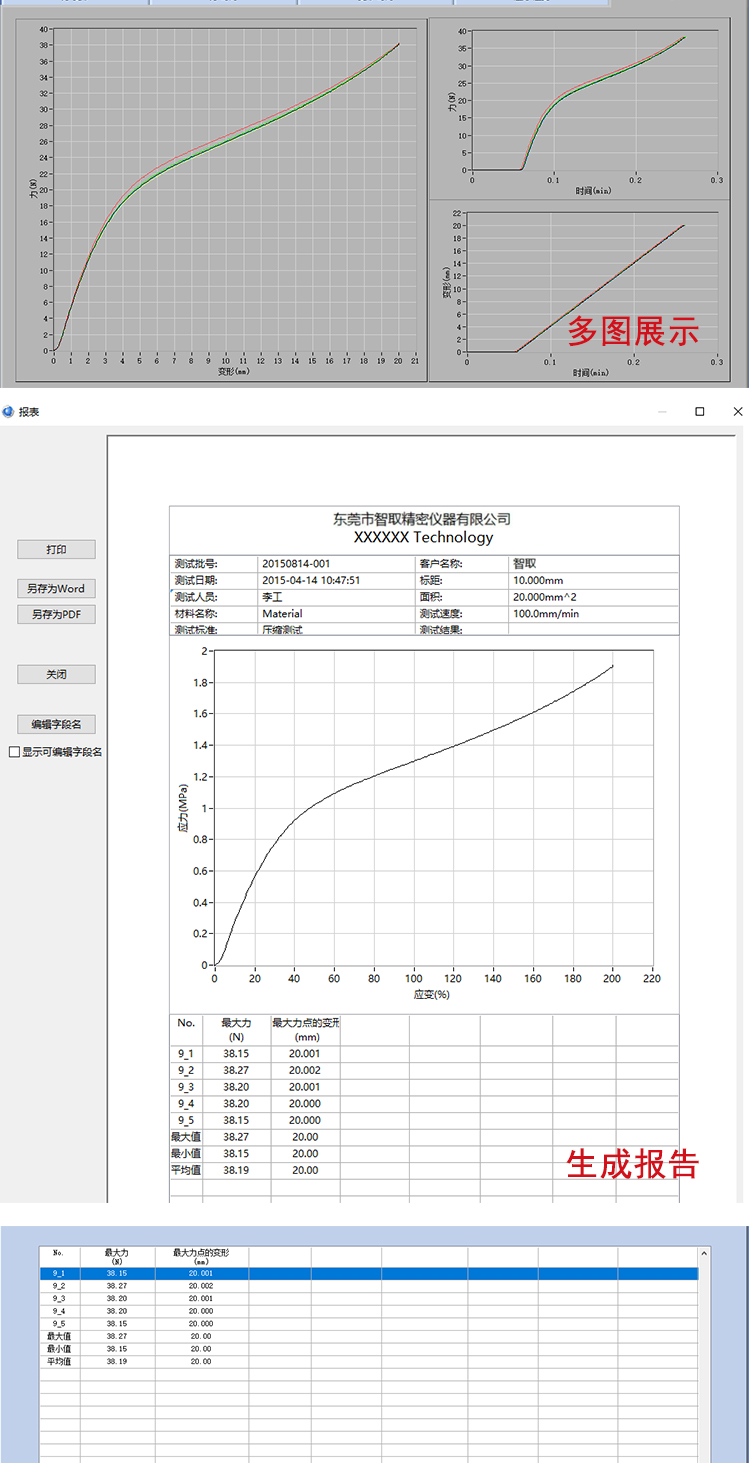Image resolution: width=750 pixels, height=1463 pixels.
Task: Click 最大力 column header in bottom table
Action: (x=116, y=1253)
